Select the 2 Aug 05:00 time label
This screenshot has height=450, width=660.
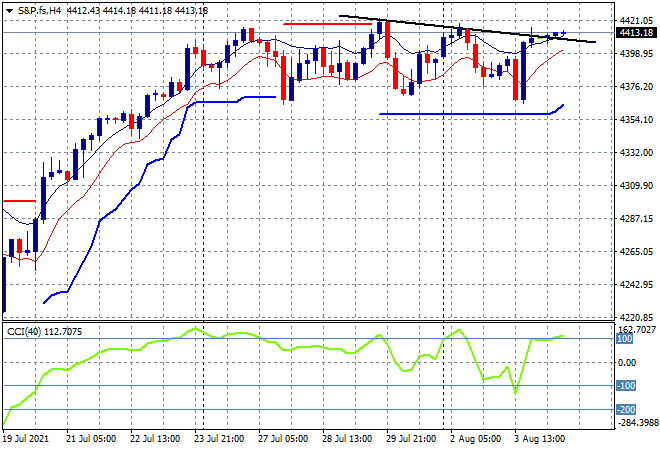click(476, 439)
